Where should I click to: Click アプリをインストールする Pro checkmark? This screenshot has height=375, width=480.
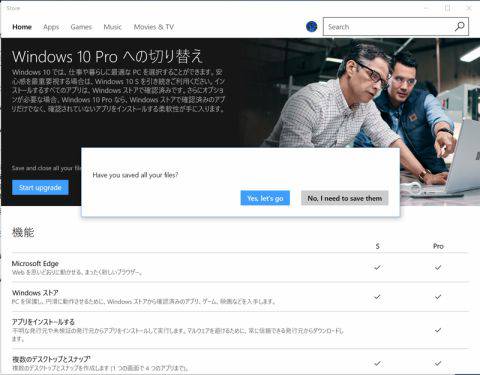[438, 330]
